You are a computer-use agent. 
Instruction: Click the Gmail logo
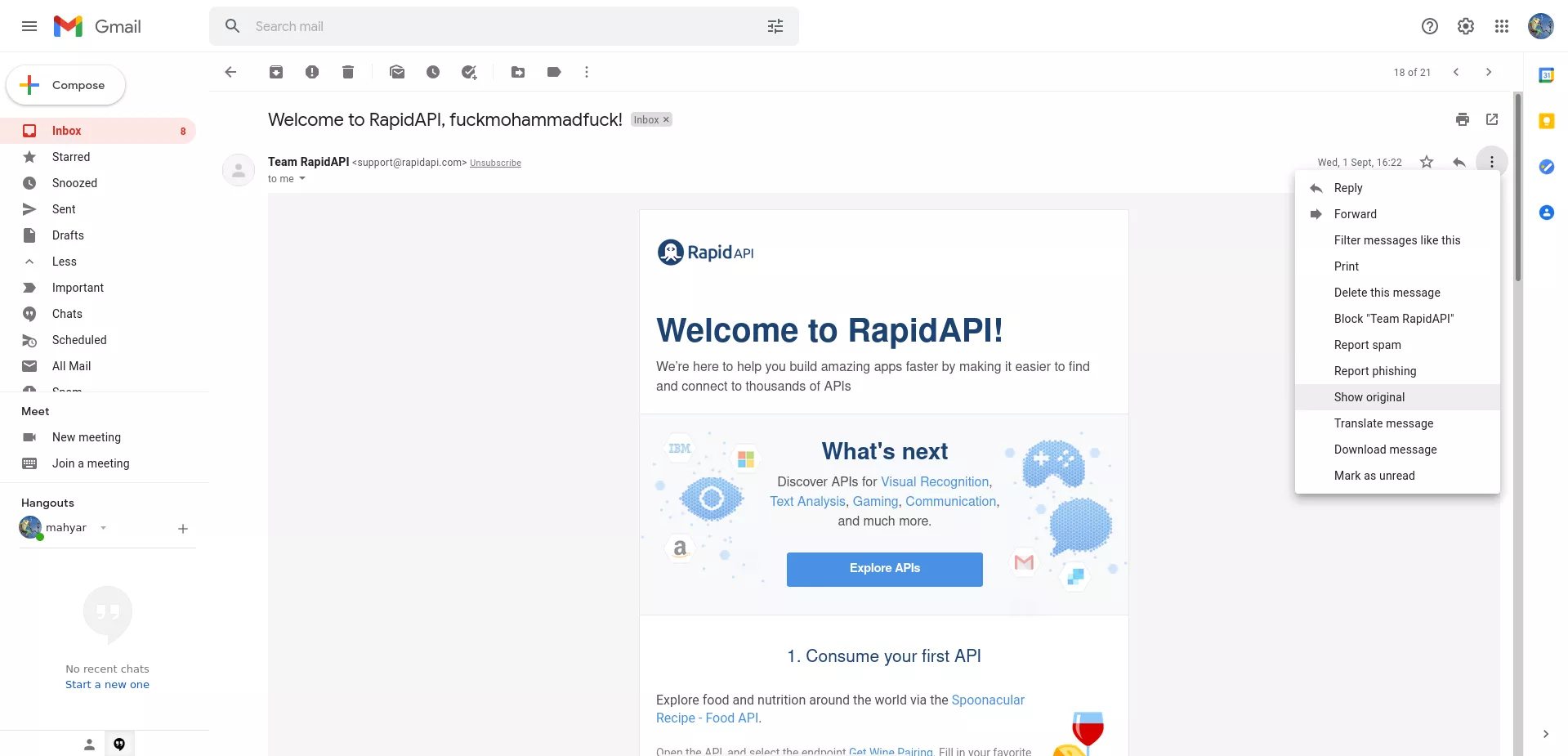click(x=97, y=26)
